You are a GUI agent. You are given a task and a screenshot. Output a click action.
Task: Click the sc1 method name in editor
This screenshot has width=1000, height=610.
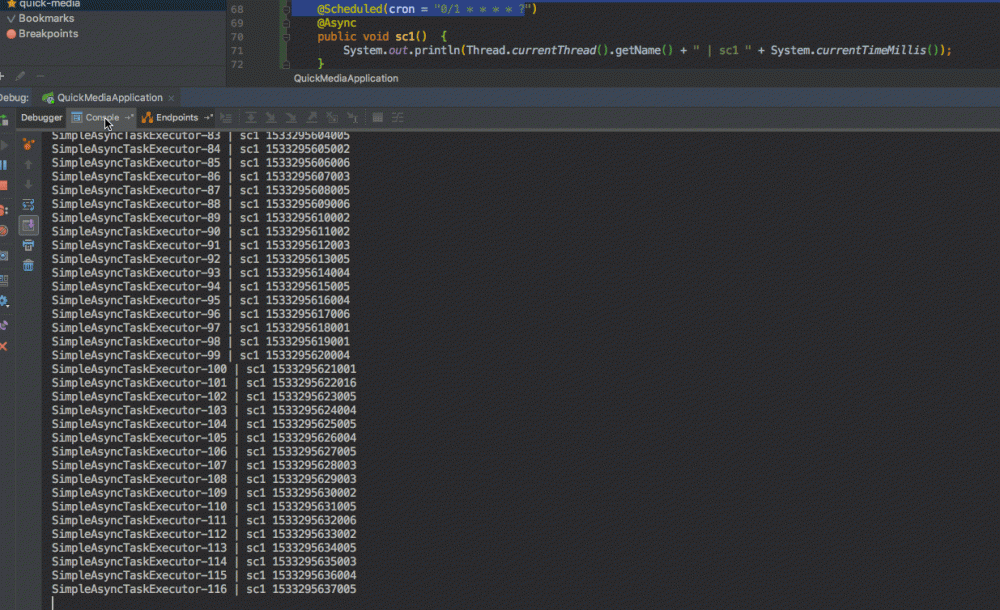pyautogui.click(x=404, y=37)
